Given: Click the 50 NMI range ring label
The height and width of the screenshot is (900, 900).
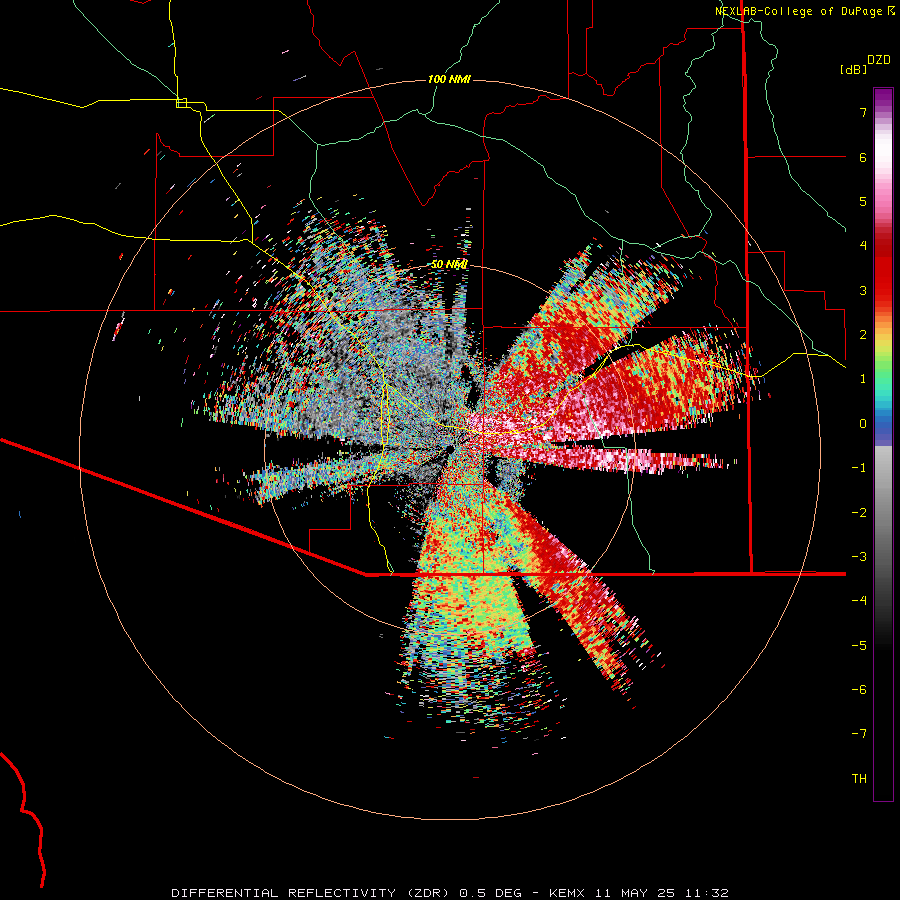Looking at the screenshot, I should click(449, 265).
